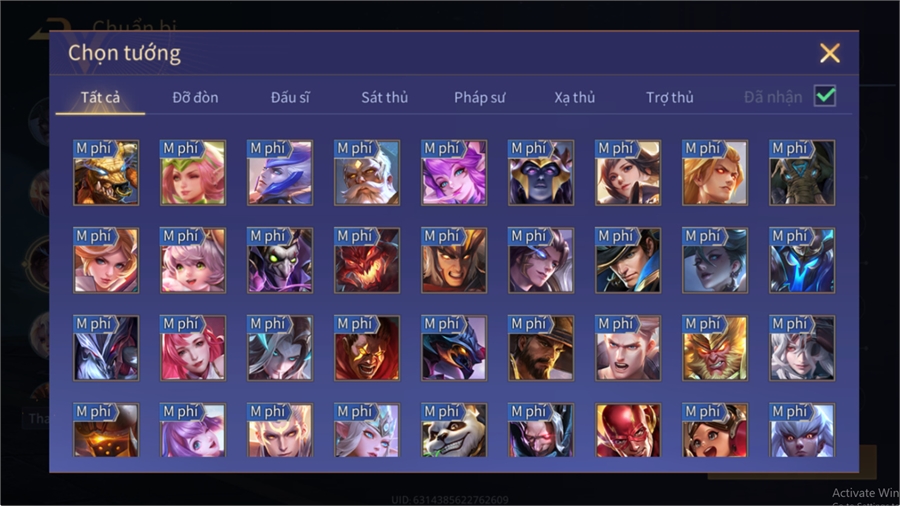The image size is (900, 506).
Task: Choose the red demon hero portrait
Action: pos(367,260)
